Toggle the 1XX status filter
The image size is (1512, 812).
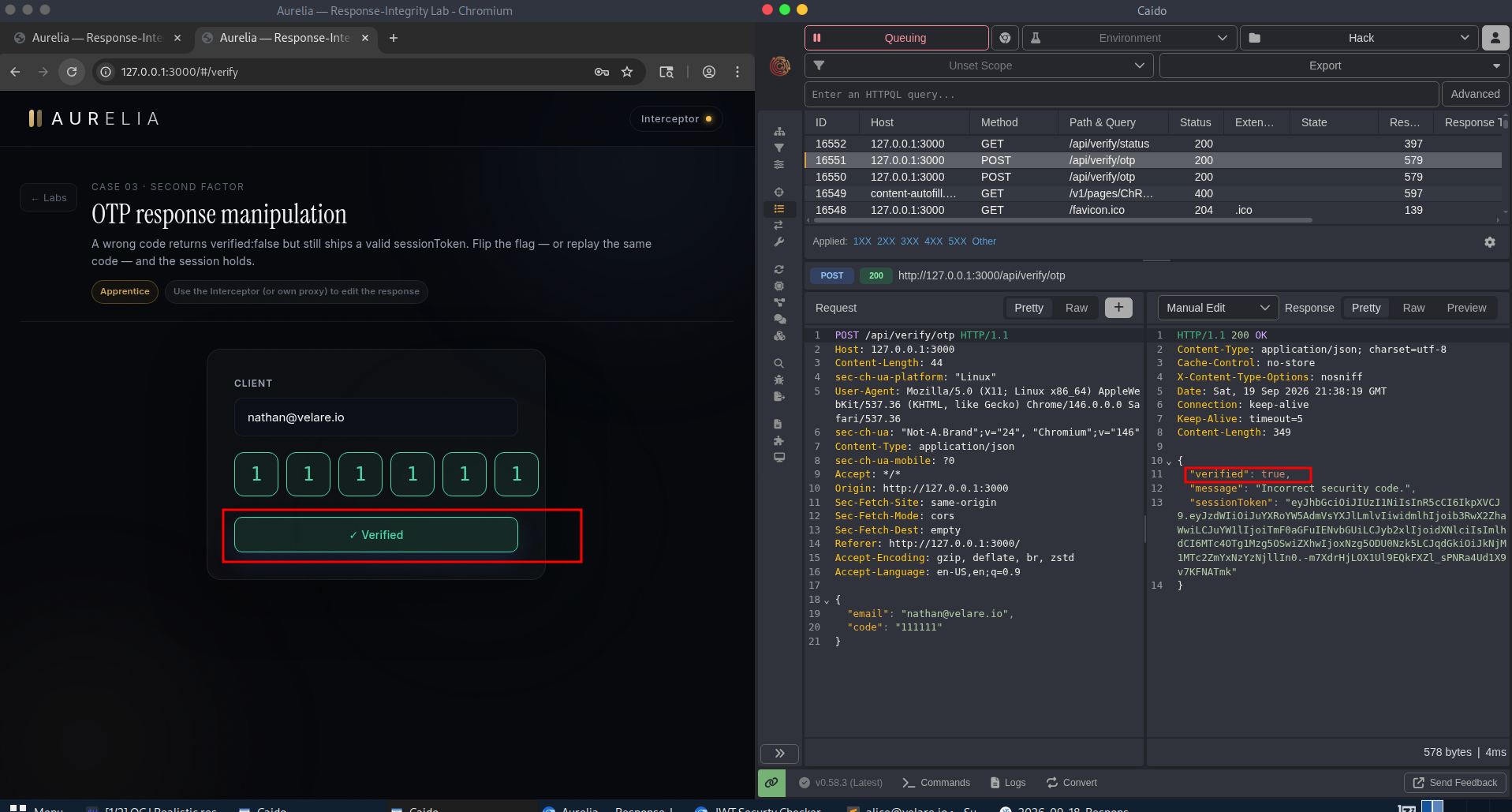(x=862, y=241)
